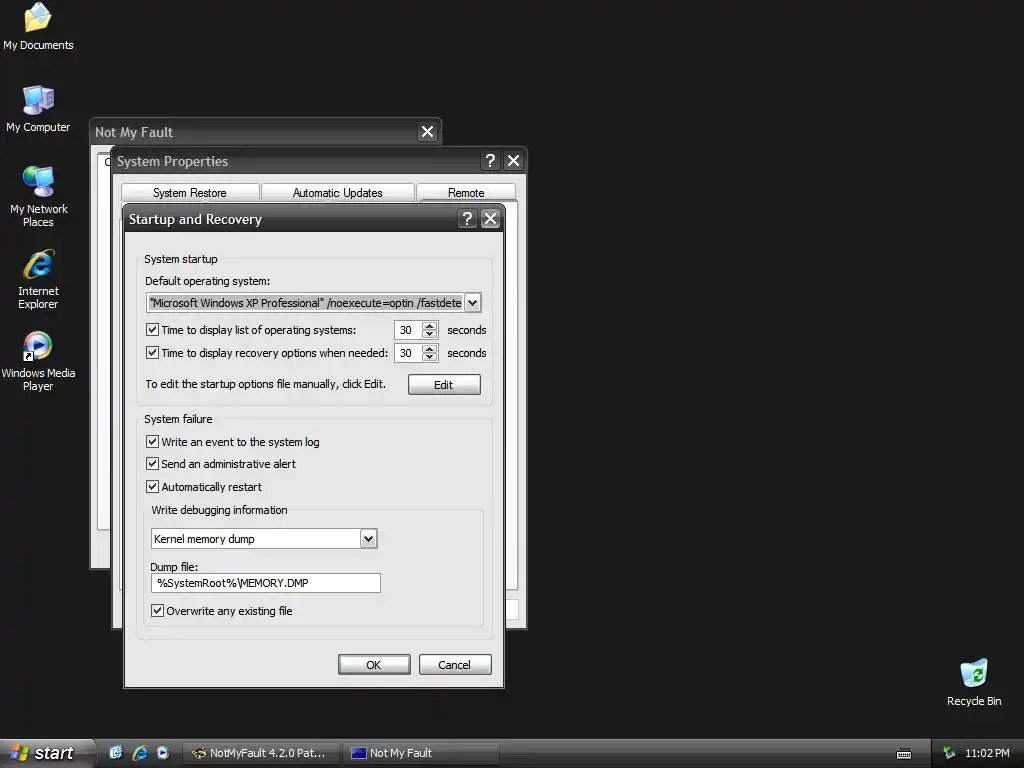Close the Startup and Recovery dialog
Image resolution: width=1024 pixels, height=768 pixels.
tap(490, 219)
